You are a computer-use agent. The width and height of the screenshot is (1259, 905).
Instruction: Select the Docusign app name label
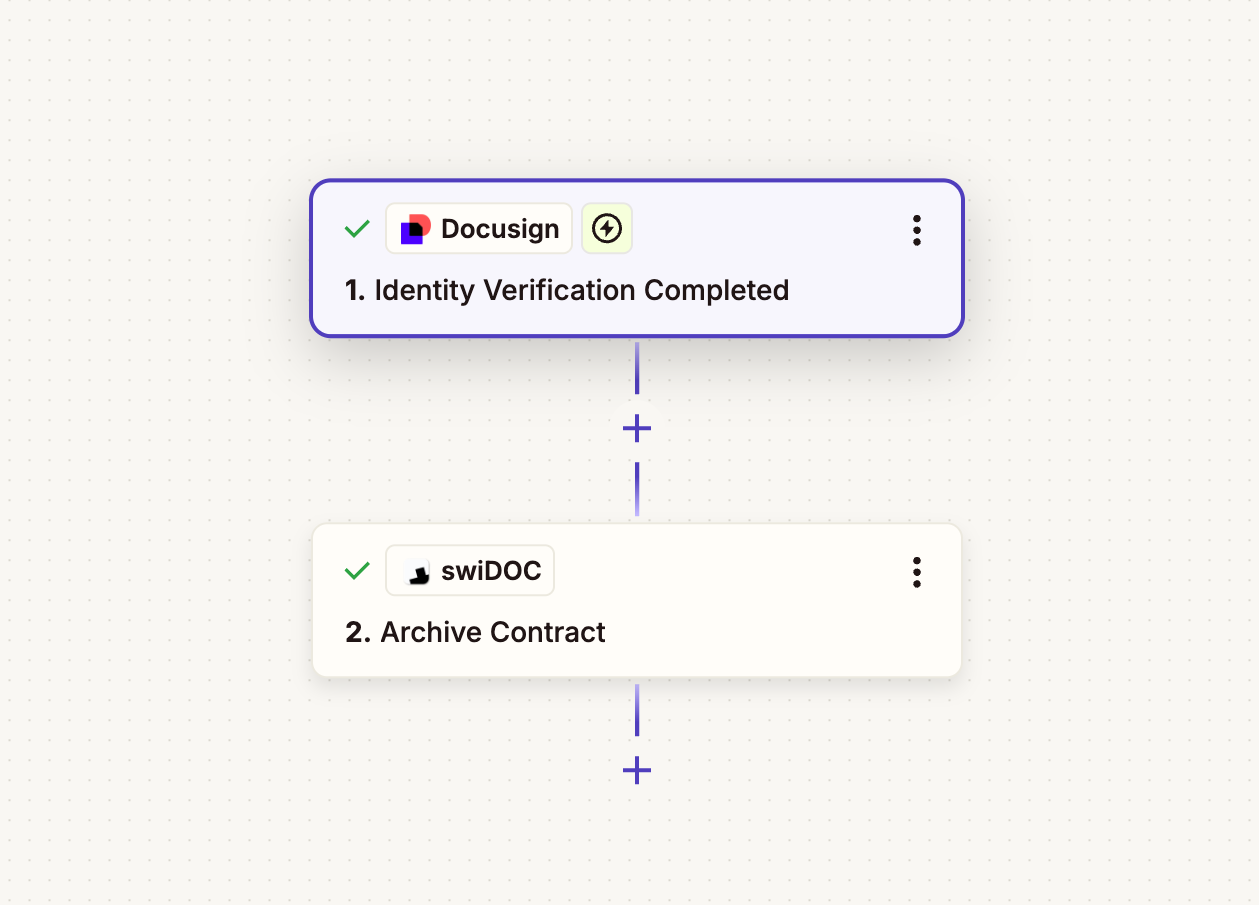point(499,229)
